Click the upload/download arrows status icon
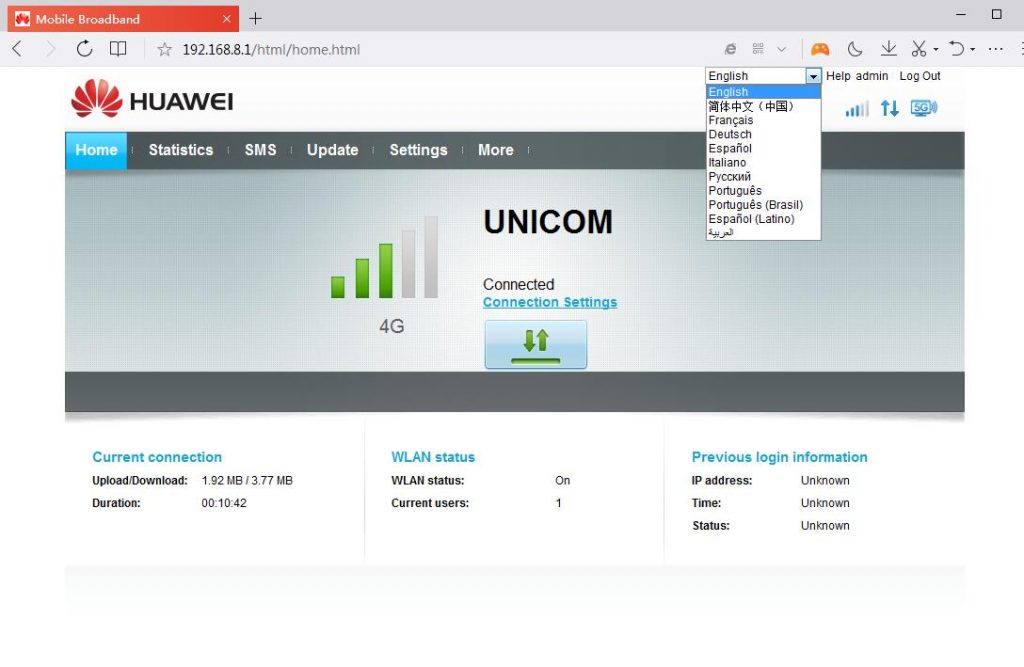The height and width of the screenshot is (667, 1024). (x=890, y=108)
